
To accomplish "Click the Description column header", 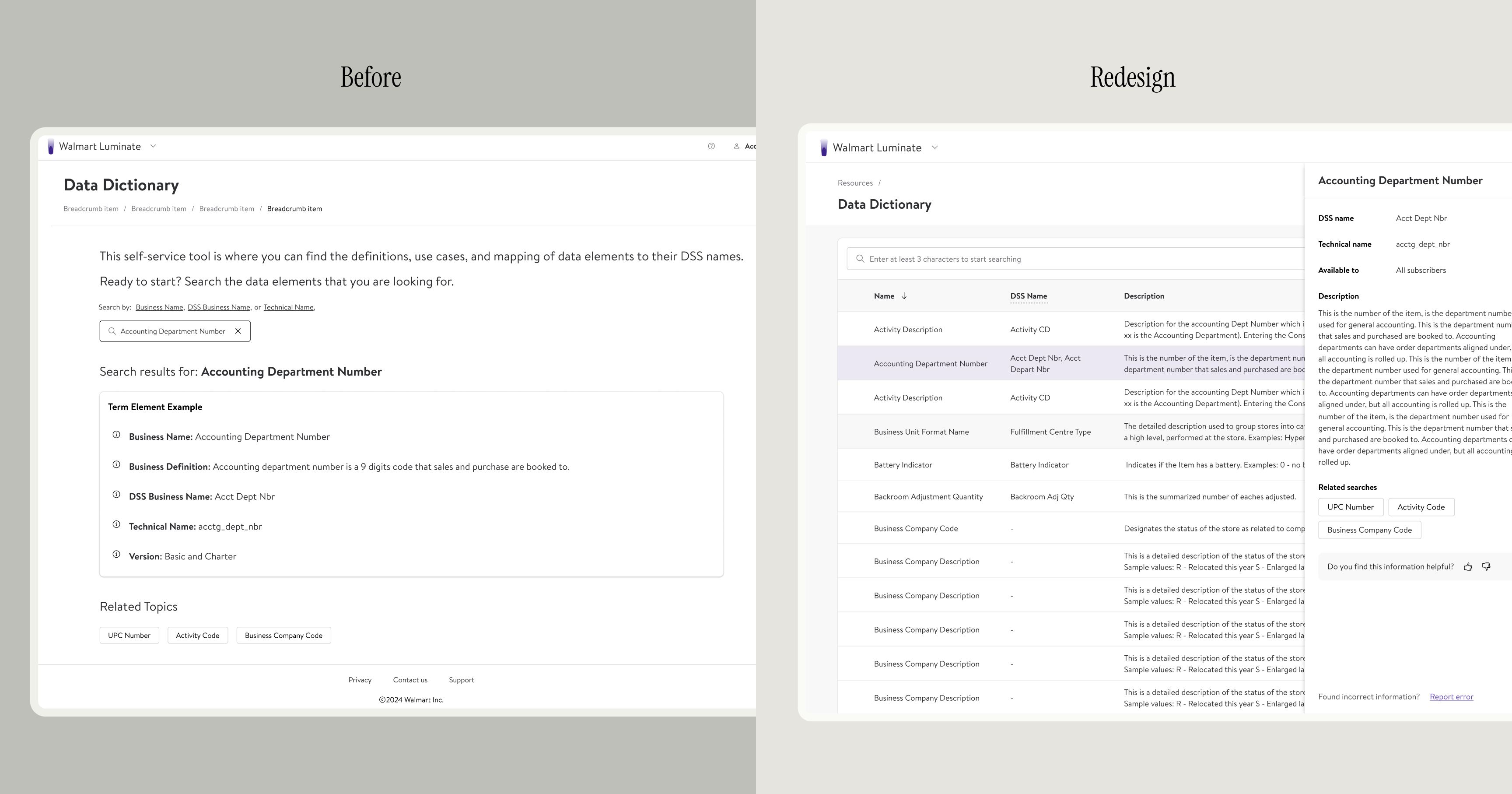I will click(1144, 296).
